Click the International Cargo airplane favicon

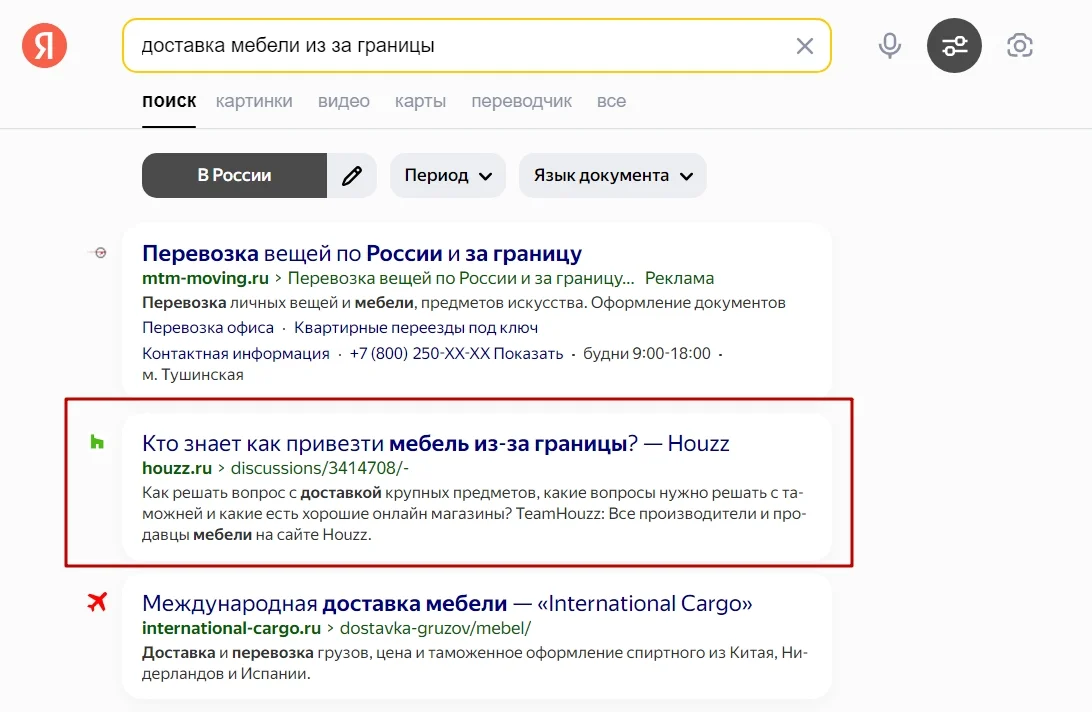point(97,602)
